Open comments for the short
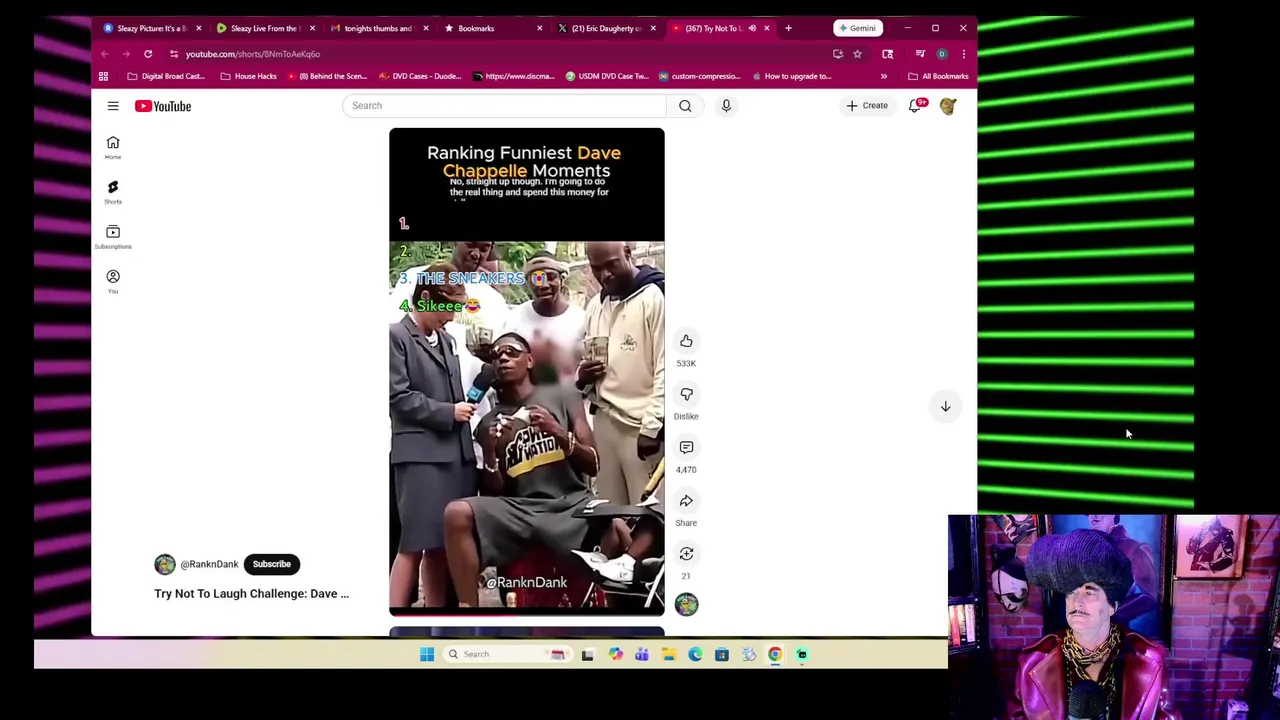The width and height of the screenshot is (1280, 720). (686, 447)
